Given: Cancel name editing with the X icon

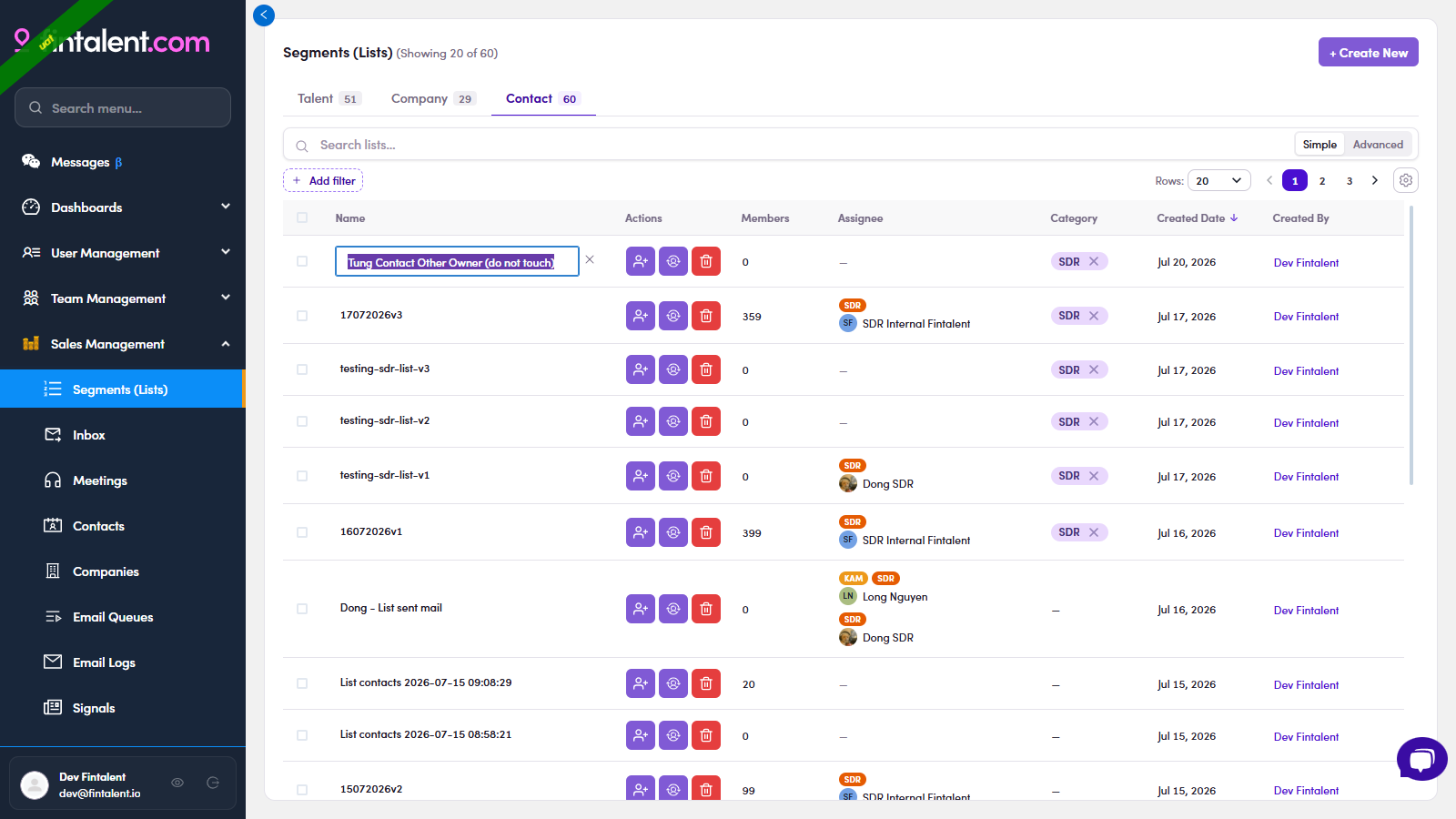Looking at the screenshot, I should click(x=590, y=259).
